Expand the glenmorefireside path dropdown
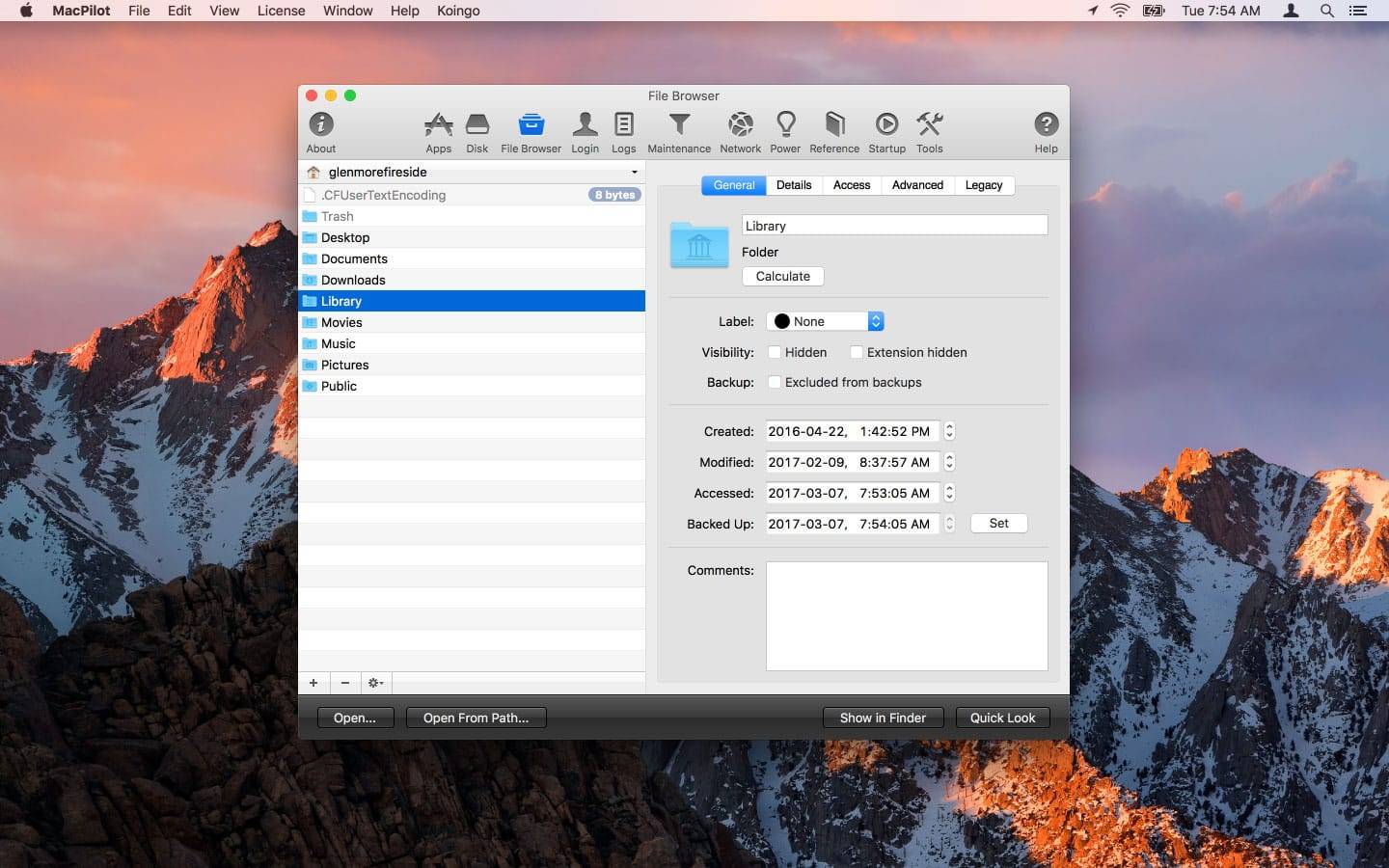This screenshot has width=1389, height=868. [472, 173]
